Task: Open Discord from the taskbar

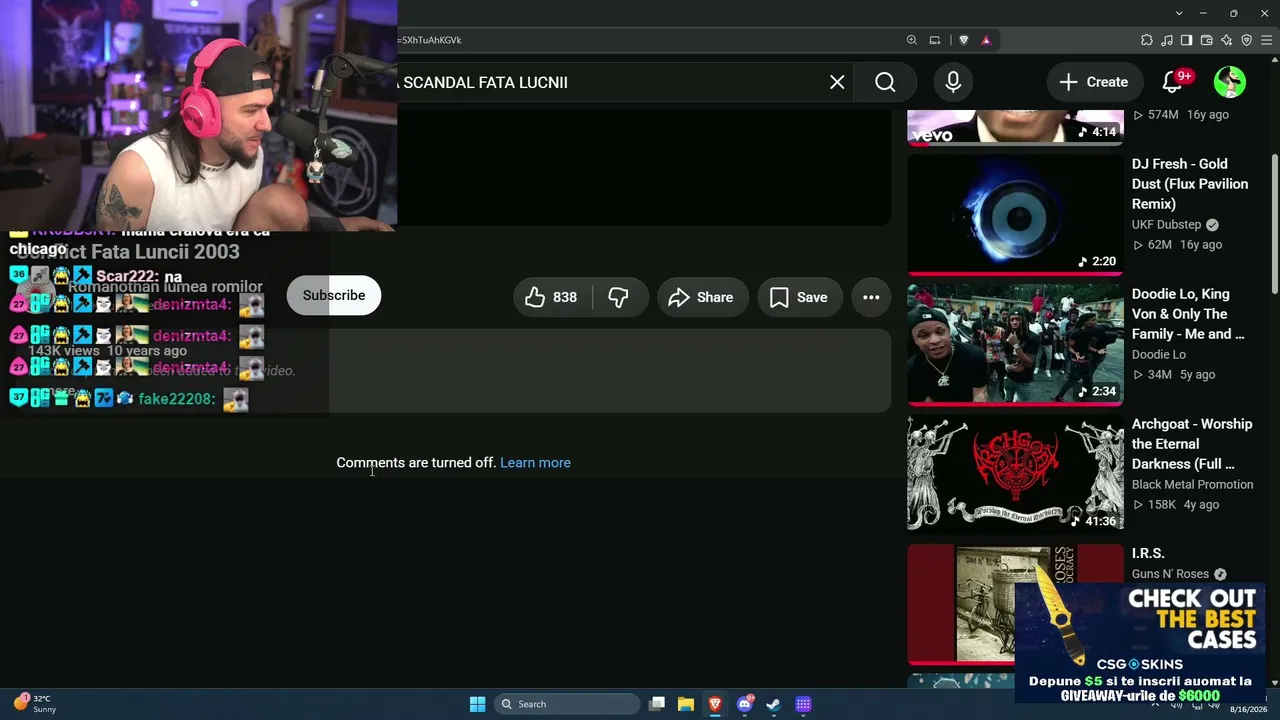Action: pyautogui.click(x=744, y=704)
